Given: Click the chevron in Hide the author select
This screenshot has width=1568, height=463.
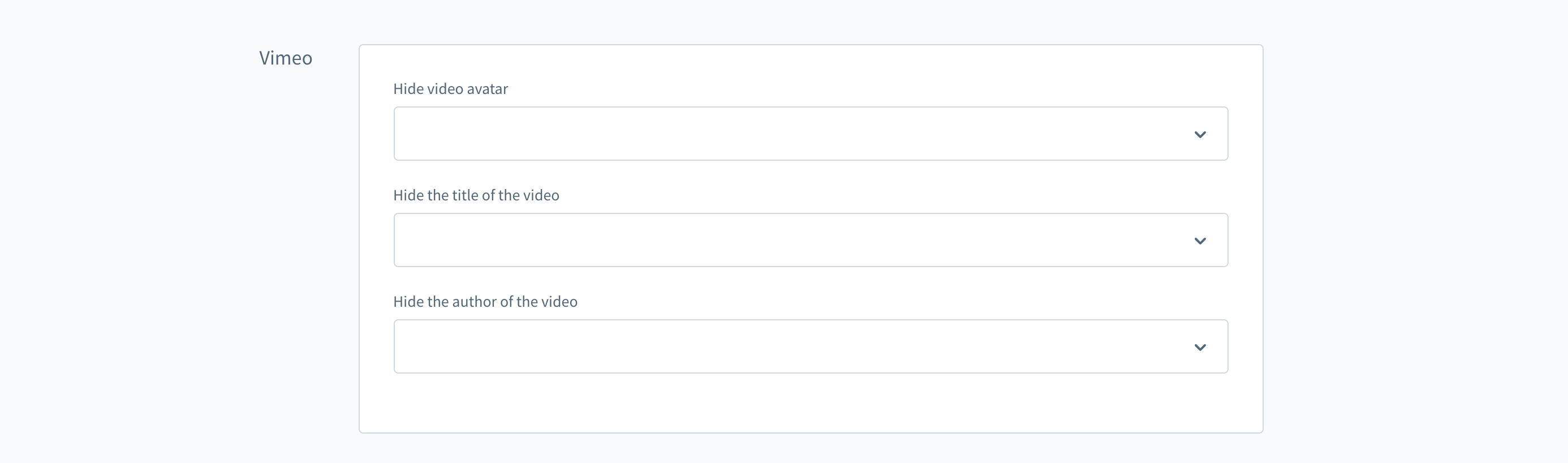Looking at the screenshot, I should click(x=1200, y=348).
